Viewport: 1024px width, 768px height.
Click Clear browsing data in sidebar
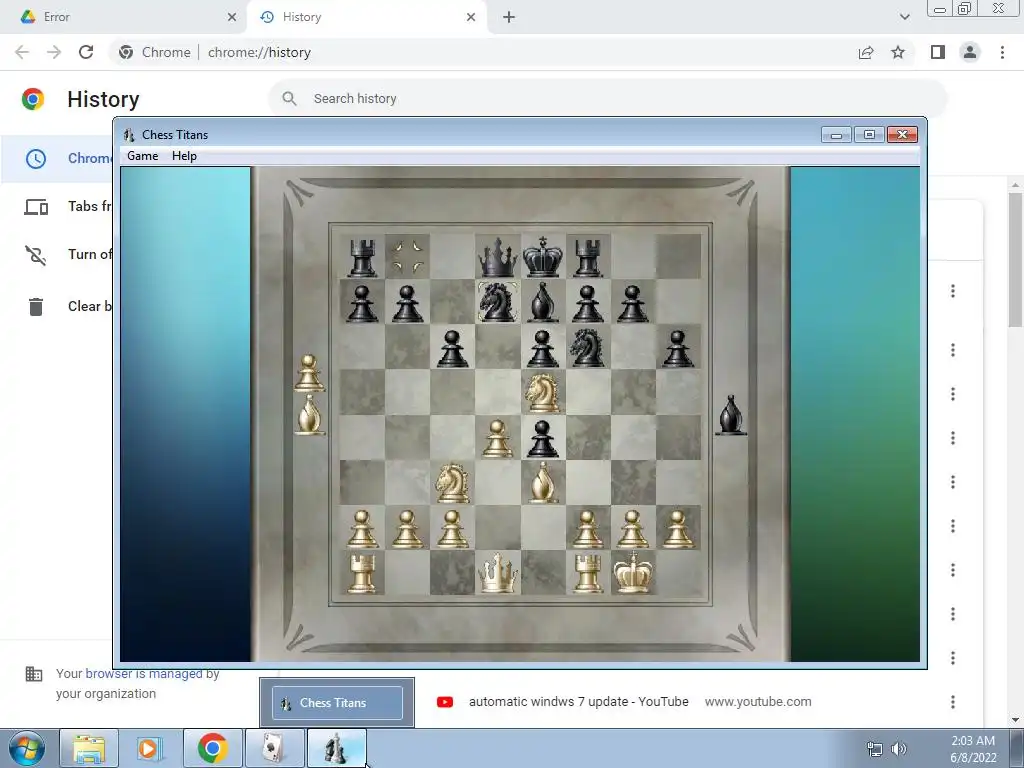click(x=59, y=306)
